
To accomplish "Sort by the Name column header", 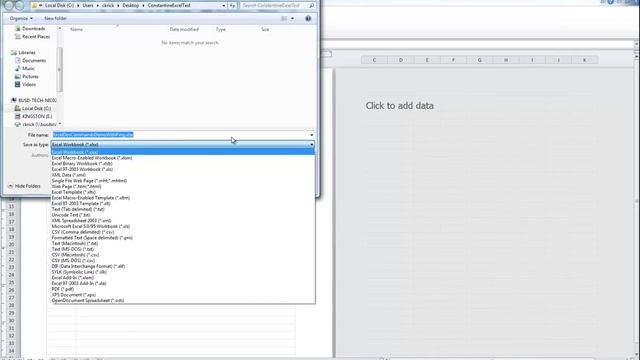I will point(76,29).
